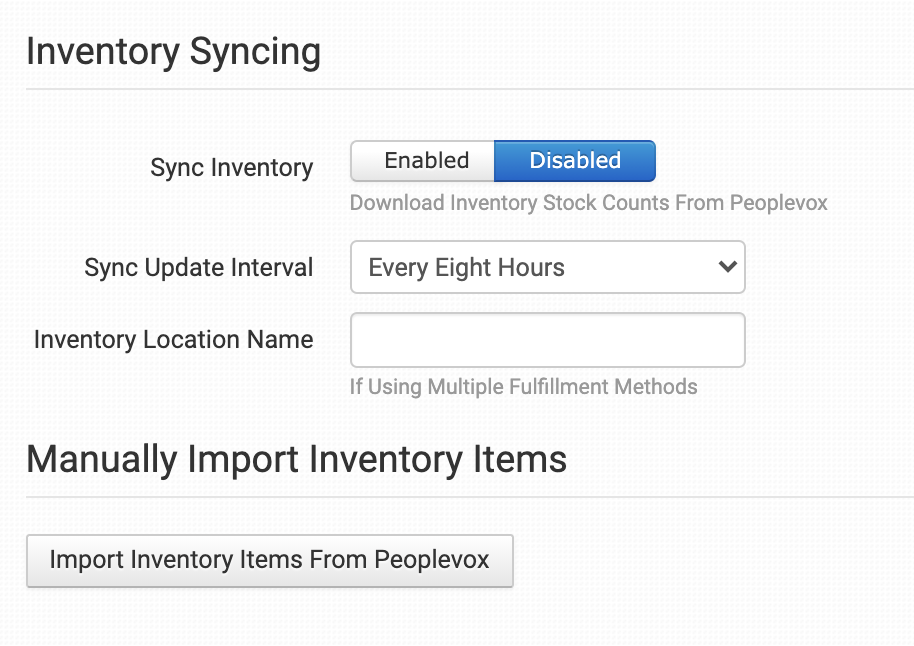Click 'Download Inventory Stock Counts From Peoplevox' hint
The image size is (914, 646).
tap(588, 203)
